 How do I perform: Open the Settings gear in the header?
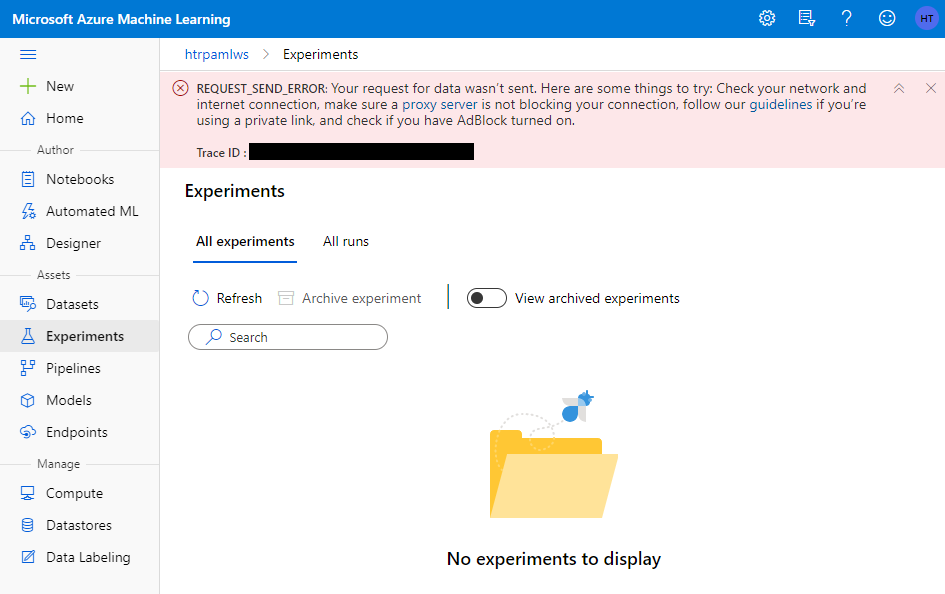(x=767, y=18)
